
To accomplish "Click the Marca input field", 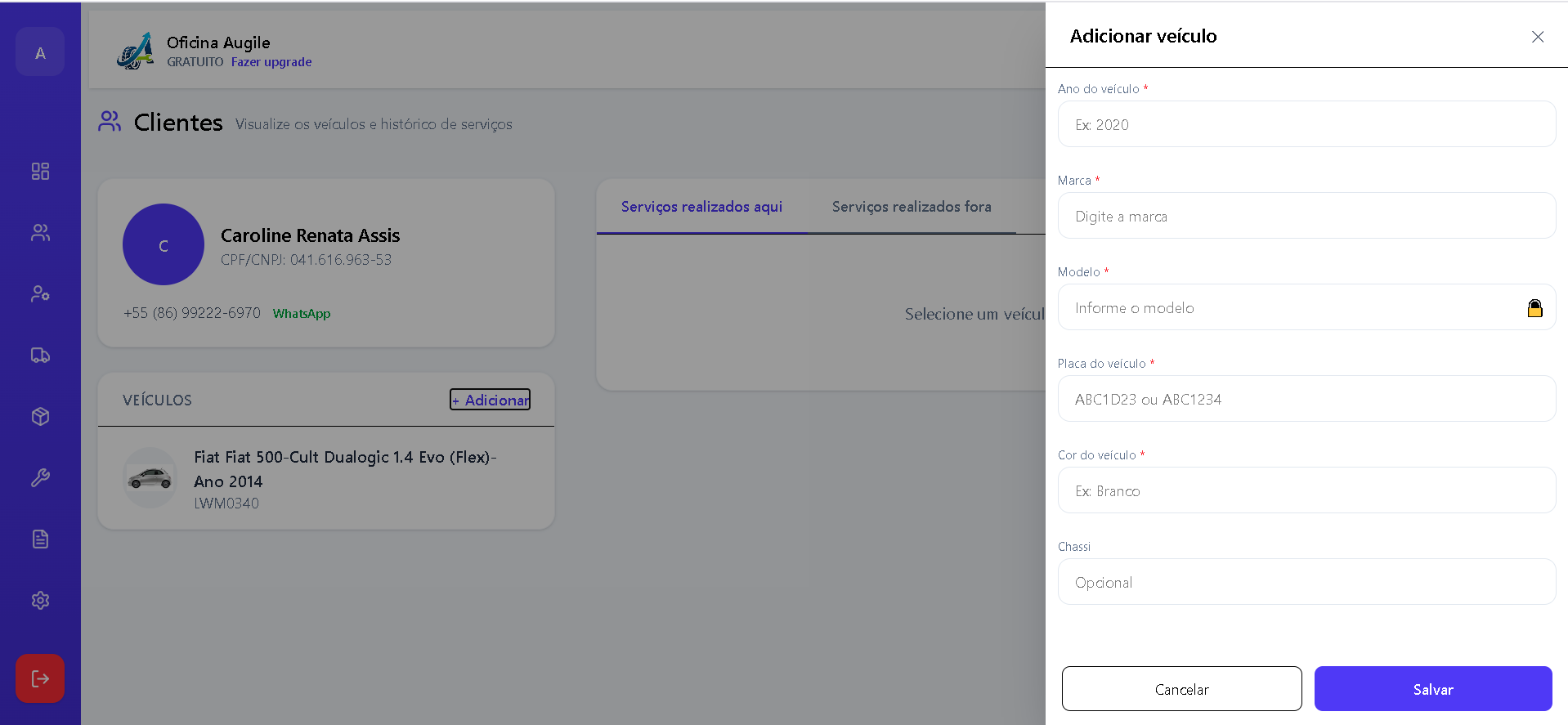I will 1306,216.
